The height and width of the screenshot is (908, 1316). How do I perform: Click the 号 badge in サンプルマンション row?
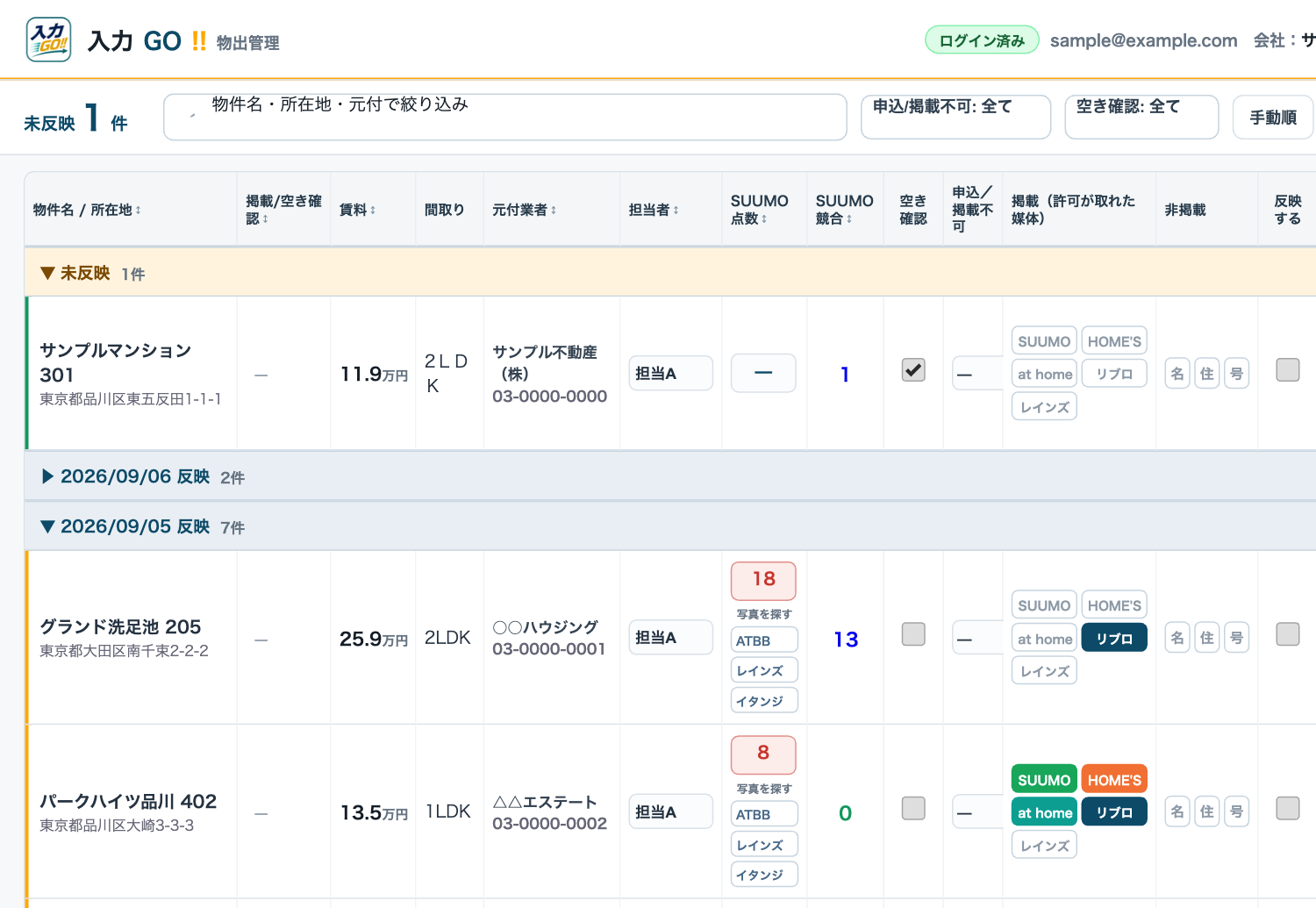click(x=1236, y=374)
